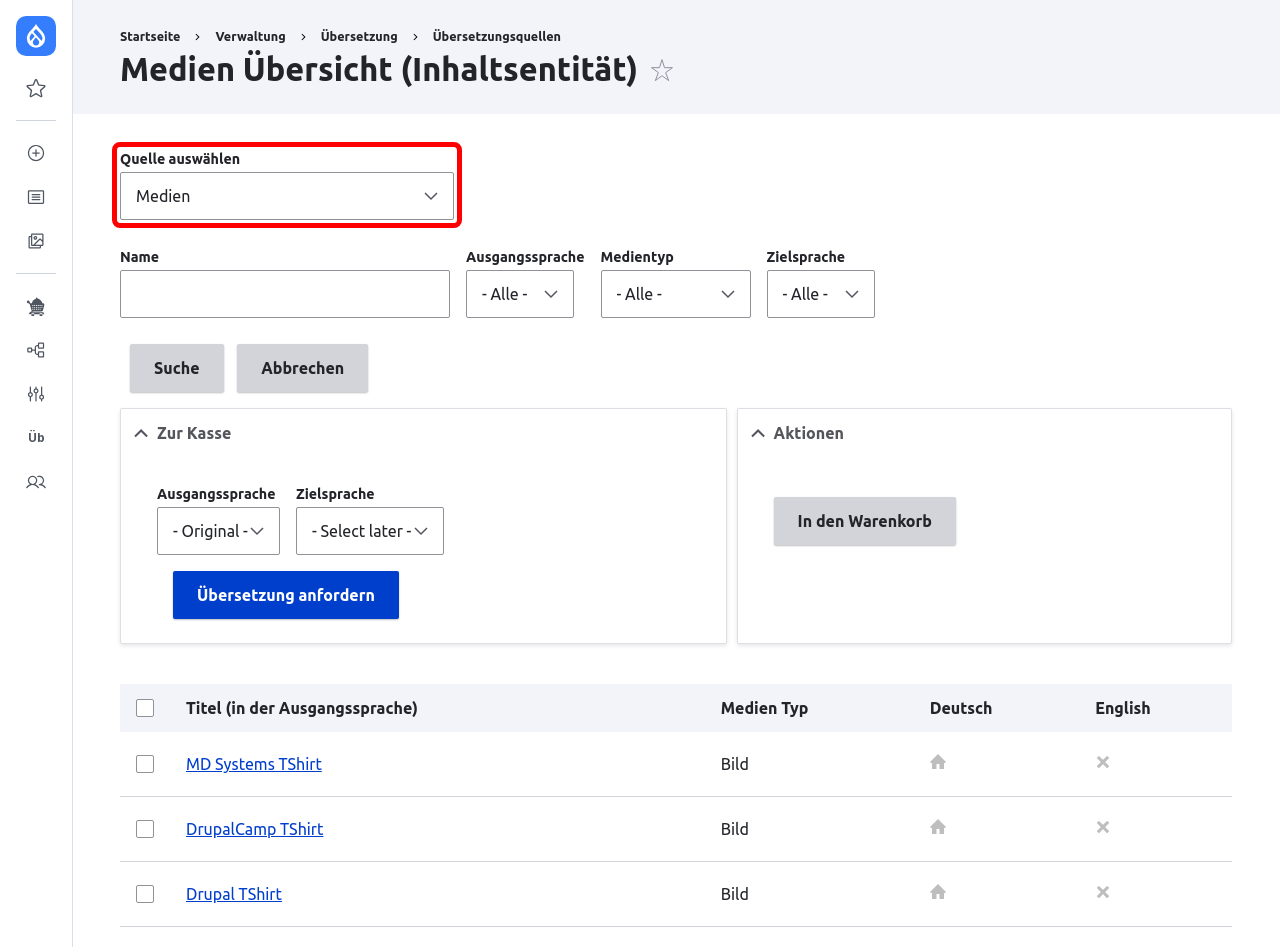Click Deutsch home icon for Drupal TShirt
Image resolution: width=1280 pixels, height=947 pixels.
[x=938, y=892]
